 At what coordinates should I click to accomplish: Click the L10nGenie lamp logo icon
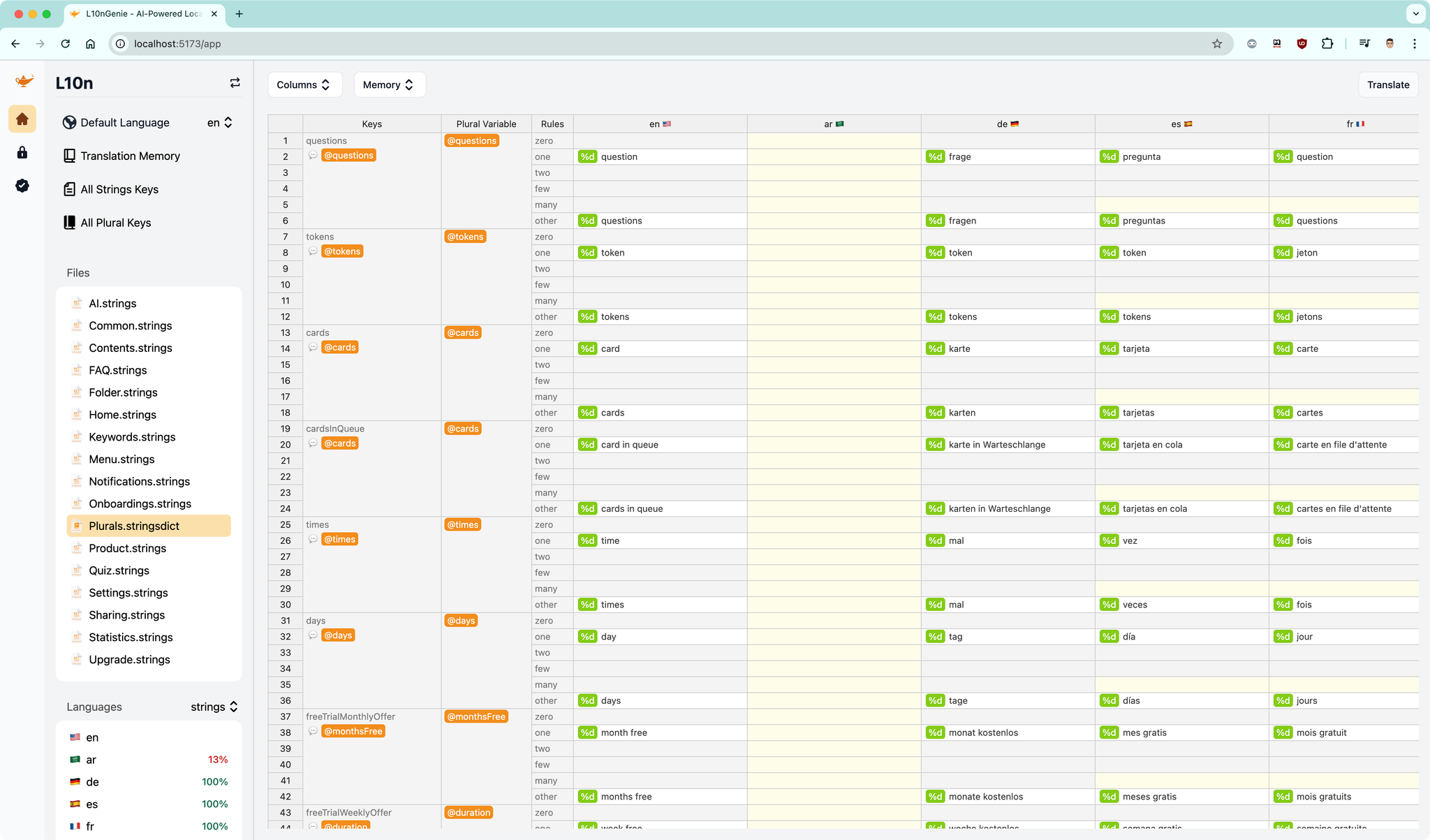coord(24,82)
